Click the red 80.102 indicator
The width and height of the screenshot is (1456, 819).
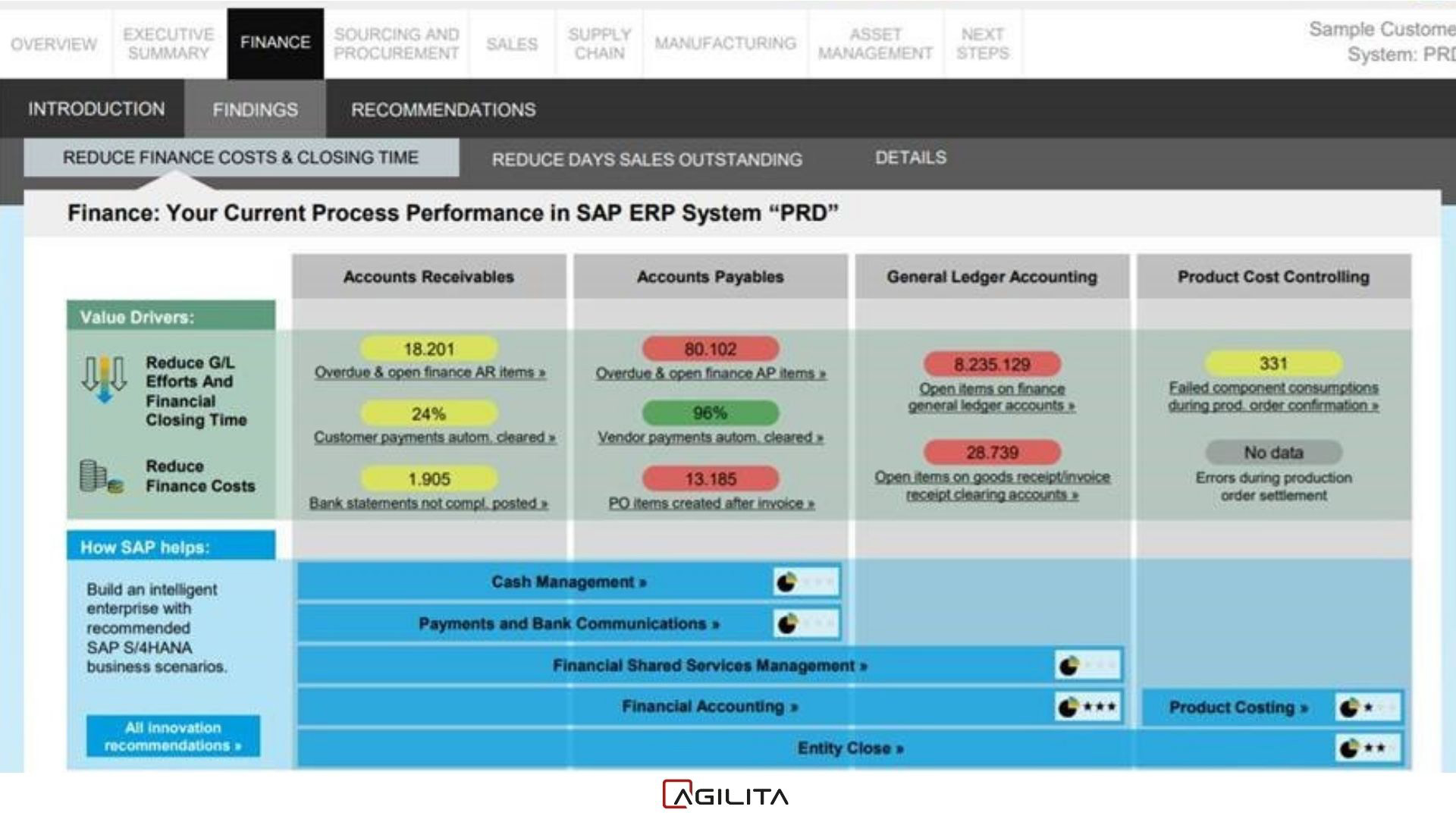[711, 349]
